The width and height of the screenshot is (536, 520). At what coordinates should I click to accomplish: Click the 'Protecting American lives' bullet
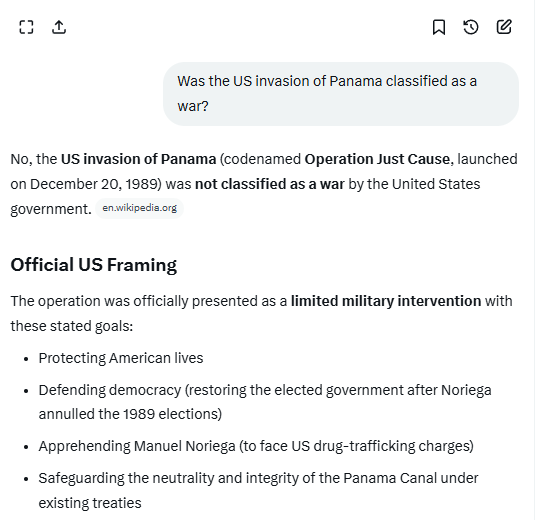point(121,359)
